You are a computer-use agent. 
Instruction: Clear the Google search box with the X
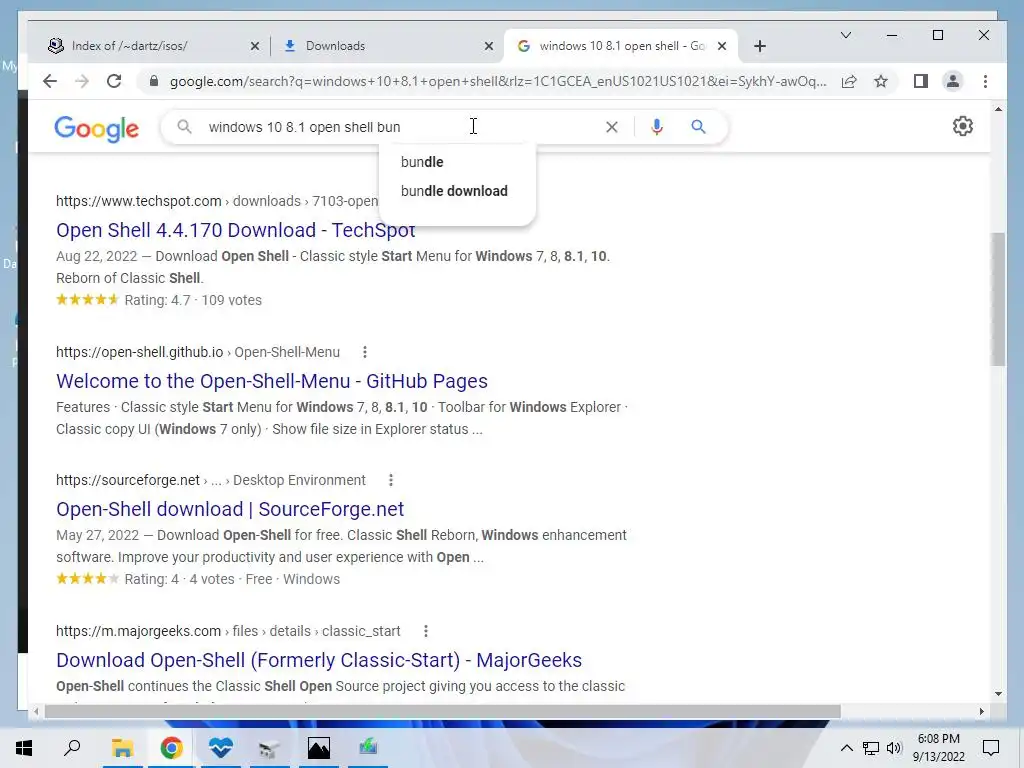click(x=611, y=127)
